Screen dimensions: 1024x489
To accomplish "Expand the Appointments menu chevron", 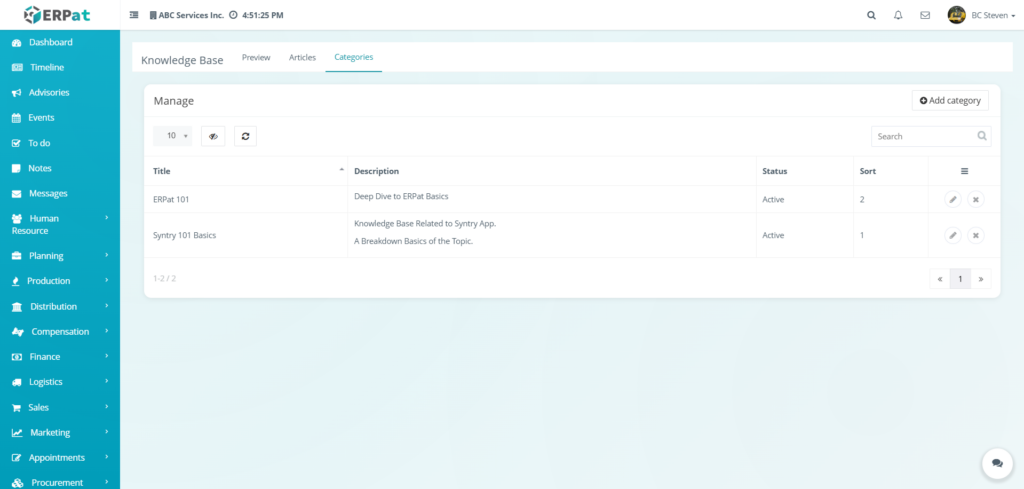I will coord(106,457).
